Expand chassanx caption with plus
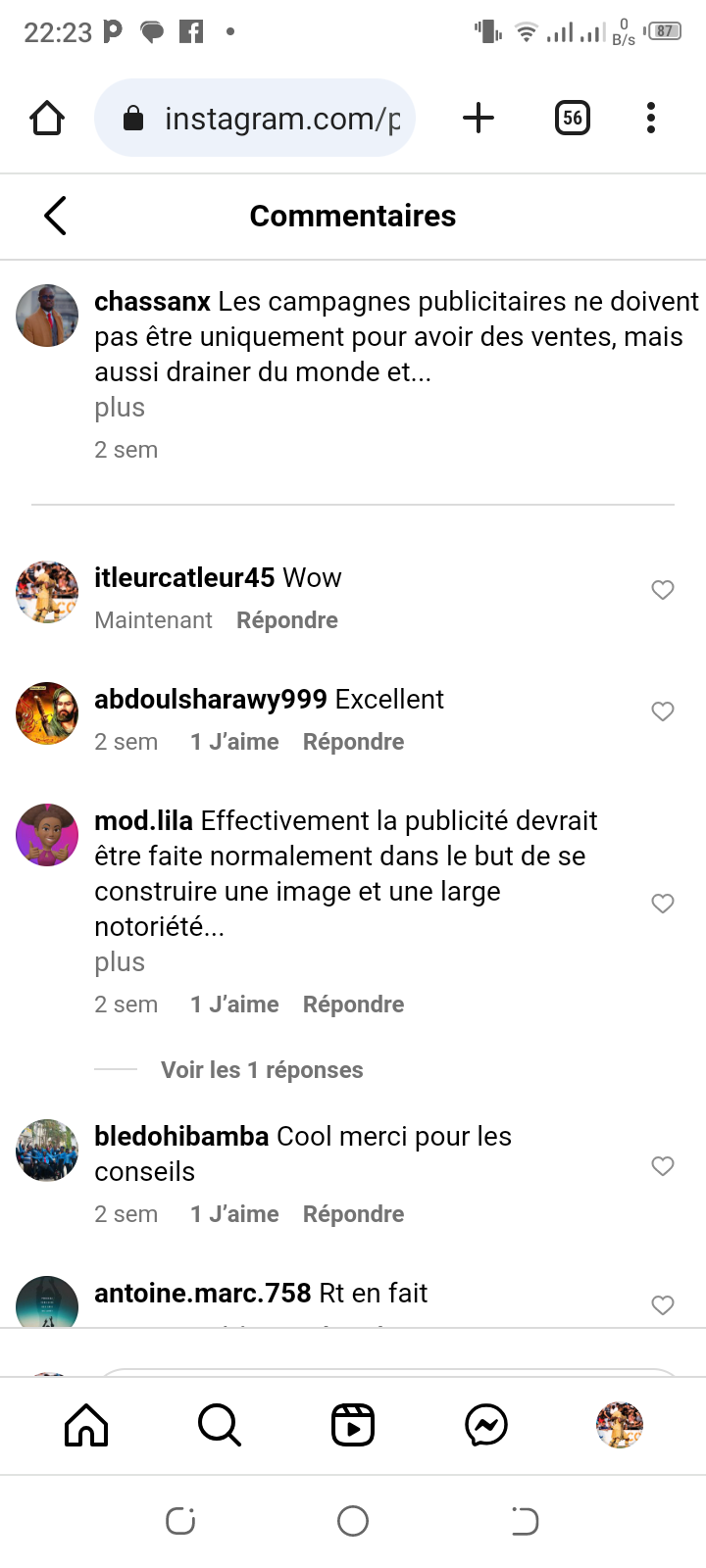This screenshot has width=706, height=1568. pyautogui.click(x=120, y=408)
